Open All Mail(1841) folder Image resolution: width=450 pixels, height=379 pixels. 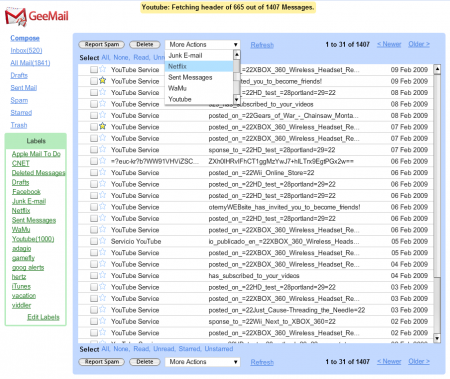pyautogui.click(x=30, y=63)
